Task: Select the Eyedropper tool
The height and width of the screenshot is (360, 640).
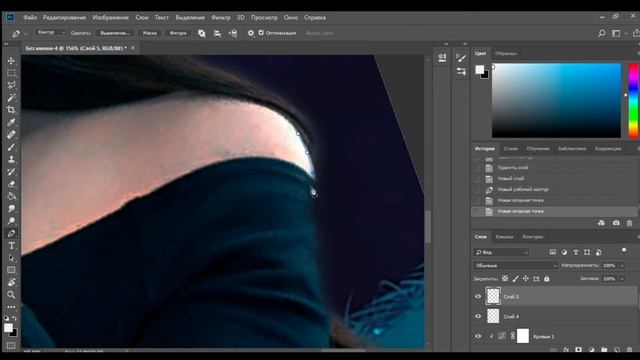Action: (x=11, y=122)
